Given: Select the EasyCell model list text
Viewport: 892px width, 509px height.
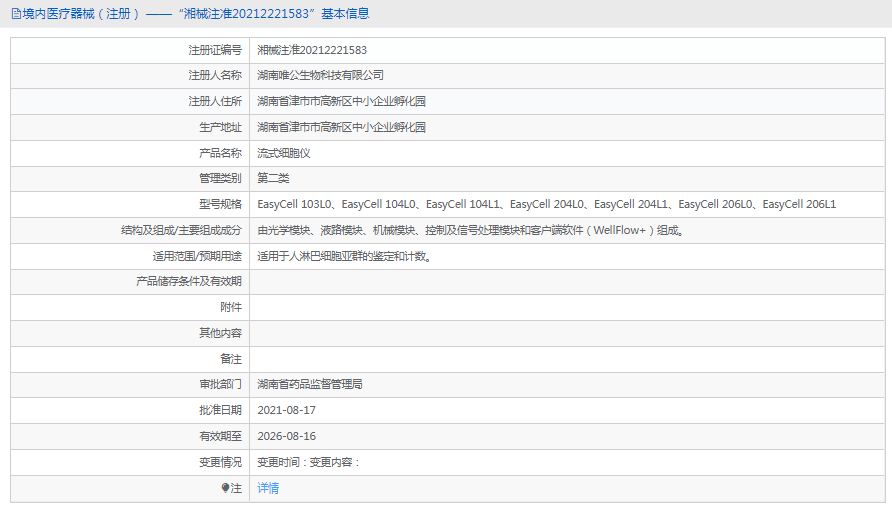Looking at the screenshot, I should pyautogui.click(x=547, y=204).
